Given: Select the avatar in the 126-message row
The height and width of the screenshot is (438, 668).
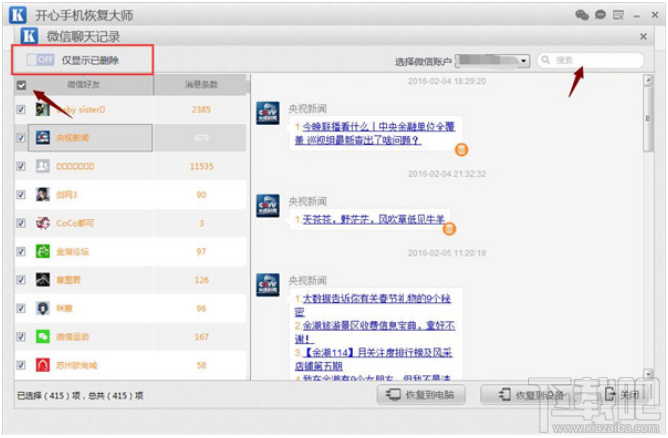Looking at the screenshot, I should 43,280.
